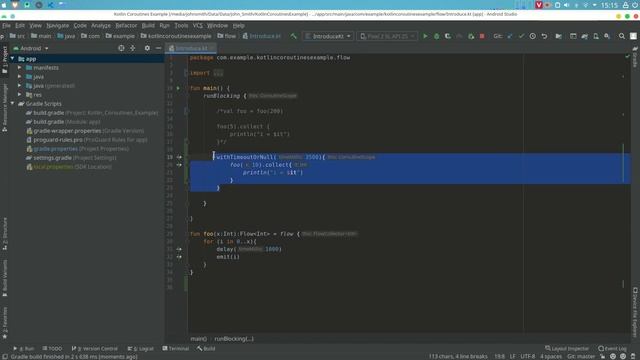Open the Logcat tool window

pos(141,349)
